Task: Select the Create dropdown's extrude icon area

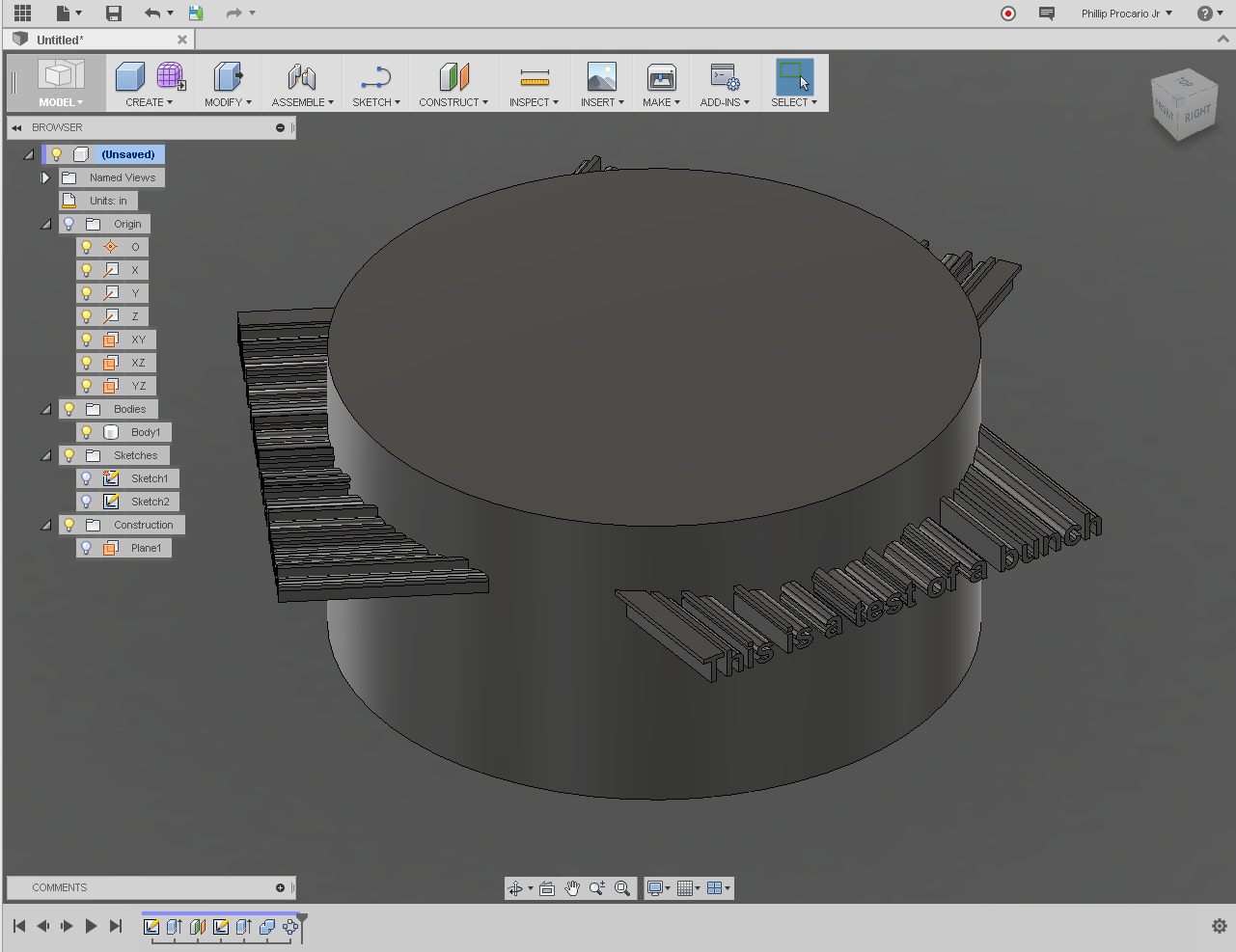Action: [130, 77]
